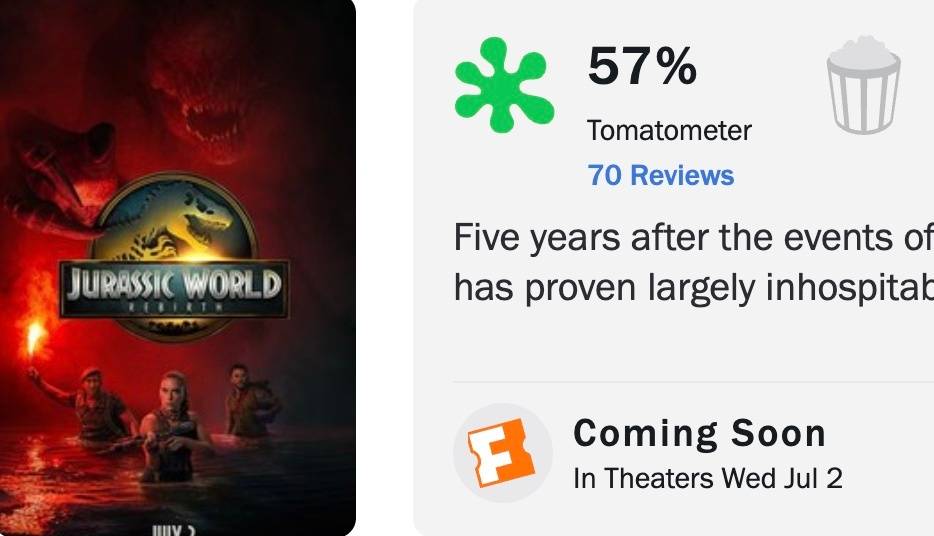Click the red dinosaur head on poster
This screenshot has height=536, width=934.
tap(197, 89)
